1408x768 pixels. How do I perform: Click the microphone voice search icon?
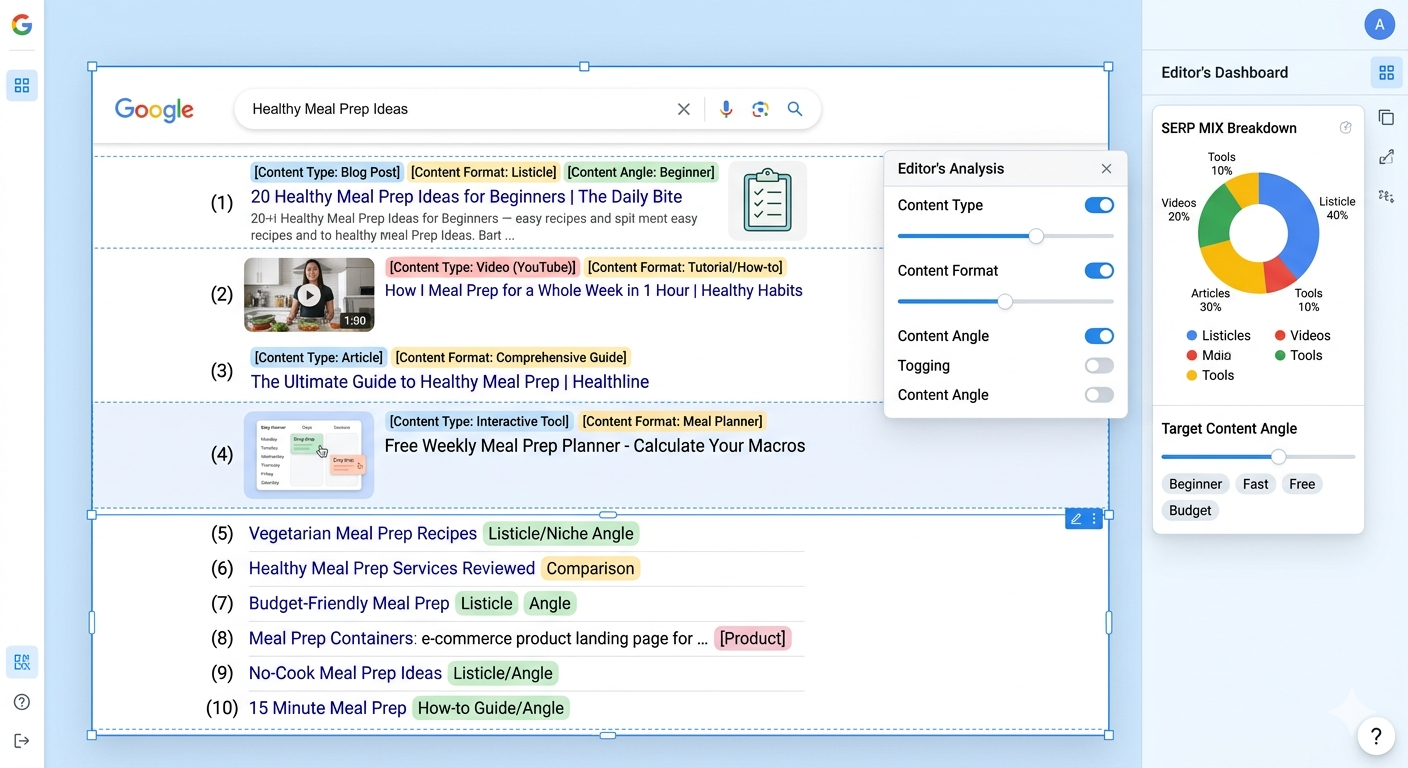pos(726,109)
